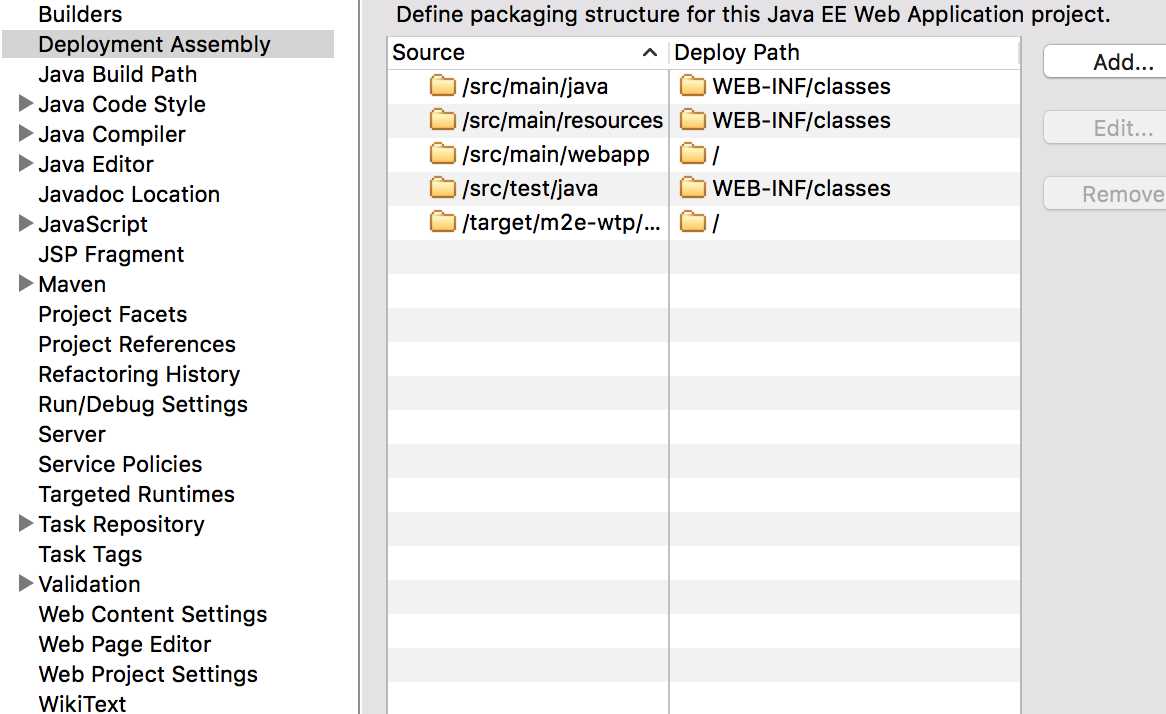This screenshot has width=1166, height=714.
Task: Click folder icon beside /src/main/java source
Action: 442,86
